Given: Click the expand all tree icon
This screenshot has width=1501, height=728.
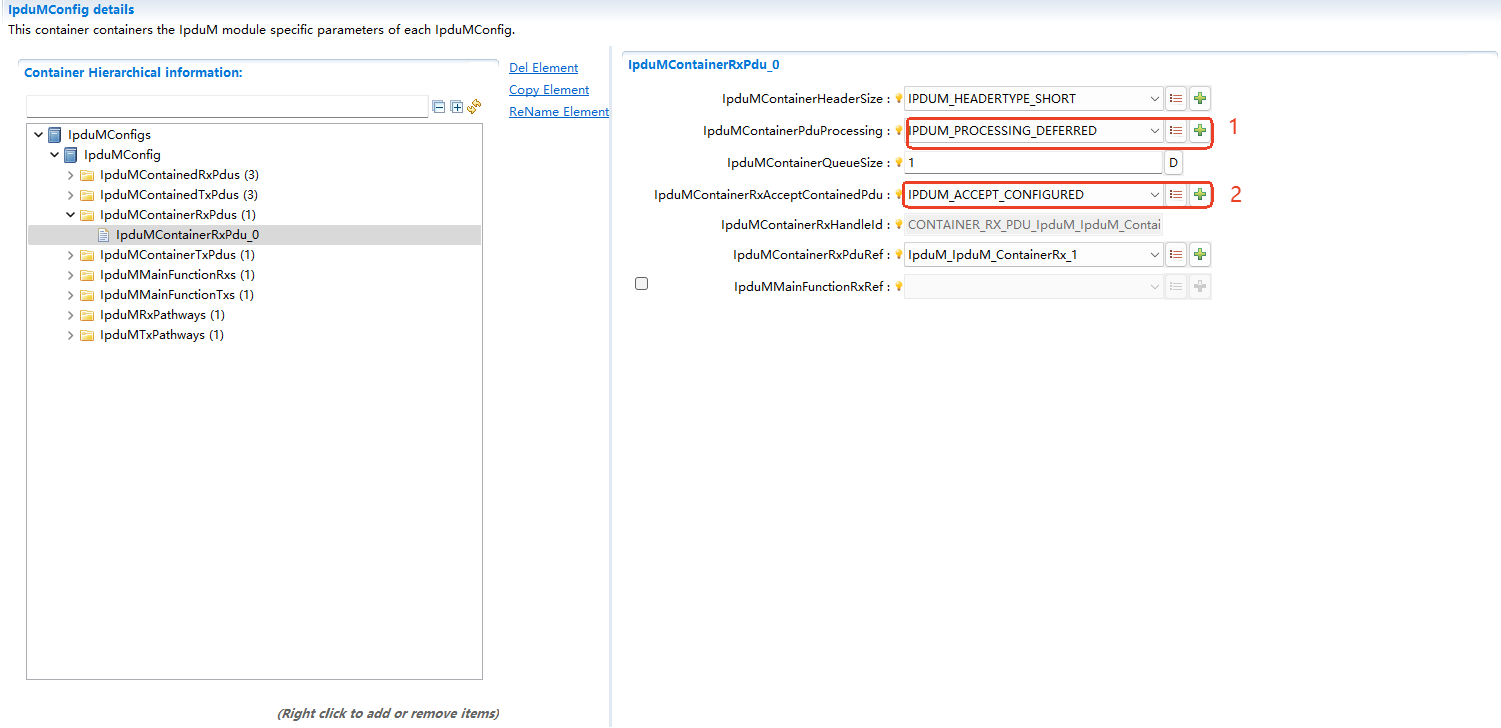Looking at the screenshot, I should (456, 107).
